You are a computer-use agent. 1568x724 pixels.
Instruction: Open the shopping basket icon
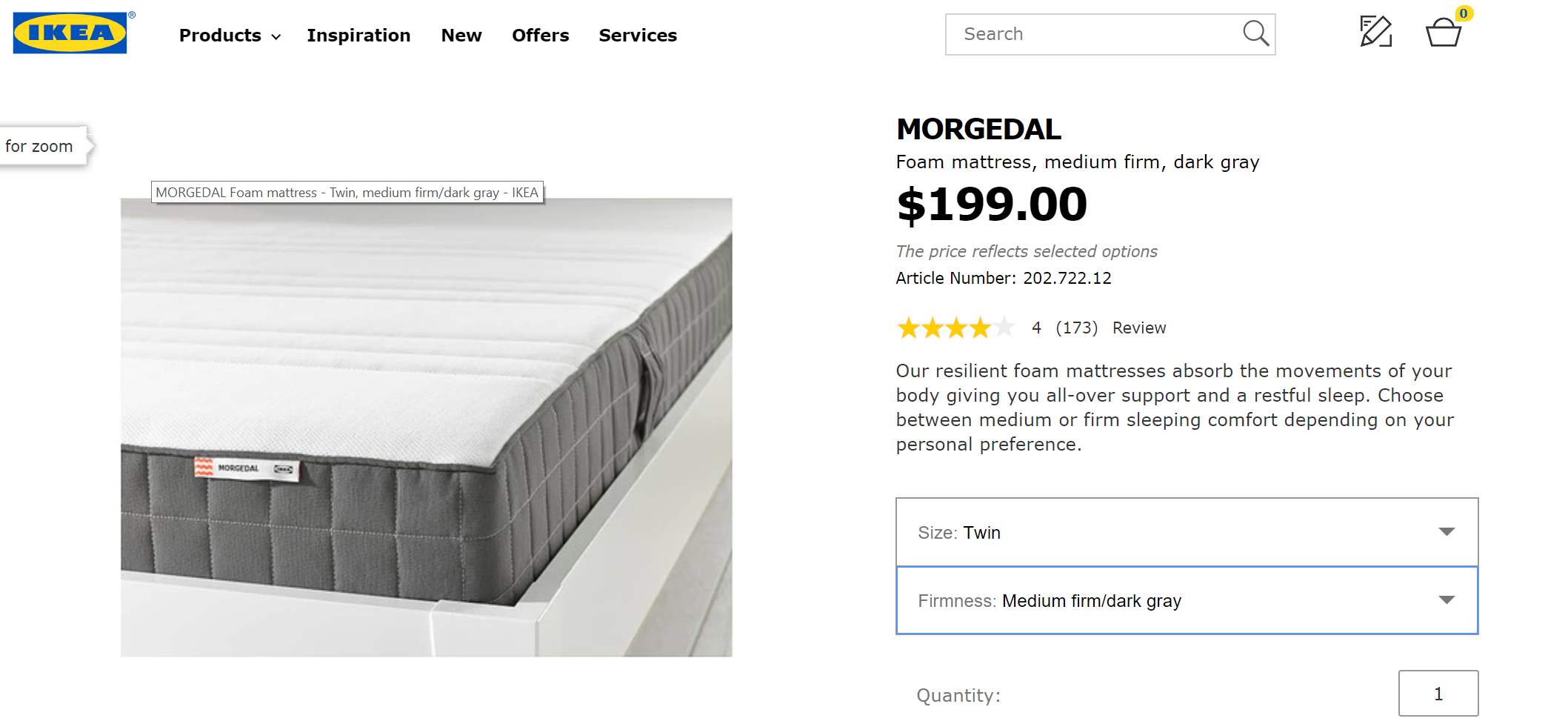click(x=1443, y=33)
